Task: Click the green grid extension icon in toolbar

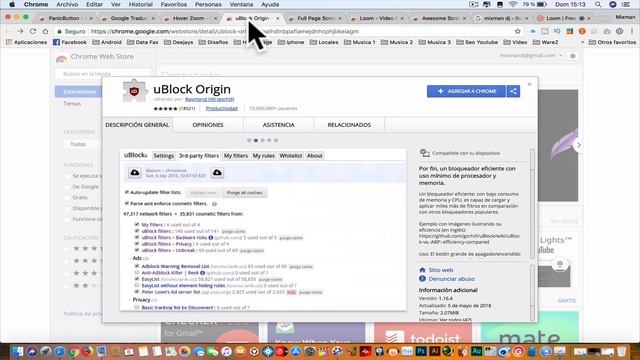Action: pos(570,31)
